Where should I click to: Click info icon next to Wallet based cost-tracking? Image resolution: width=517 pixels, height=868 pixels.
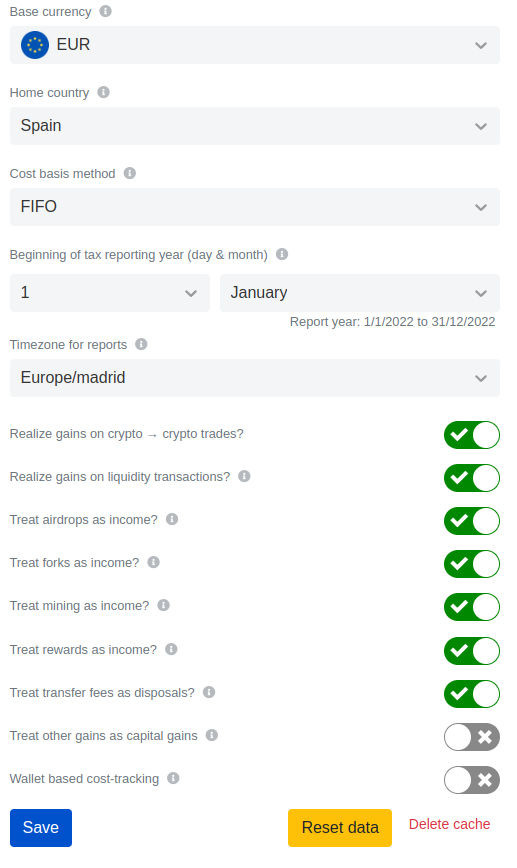click(x=173, y=778)
